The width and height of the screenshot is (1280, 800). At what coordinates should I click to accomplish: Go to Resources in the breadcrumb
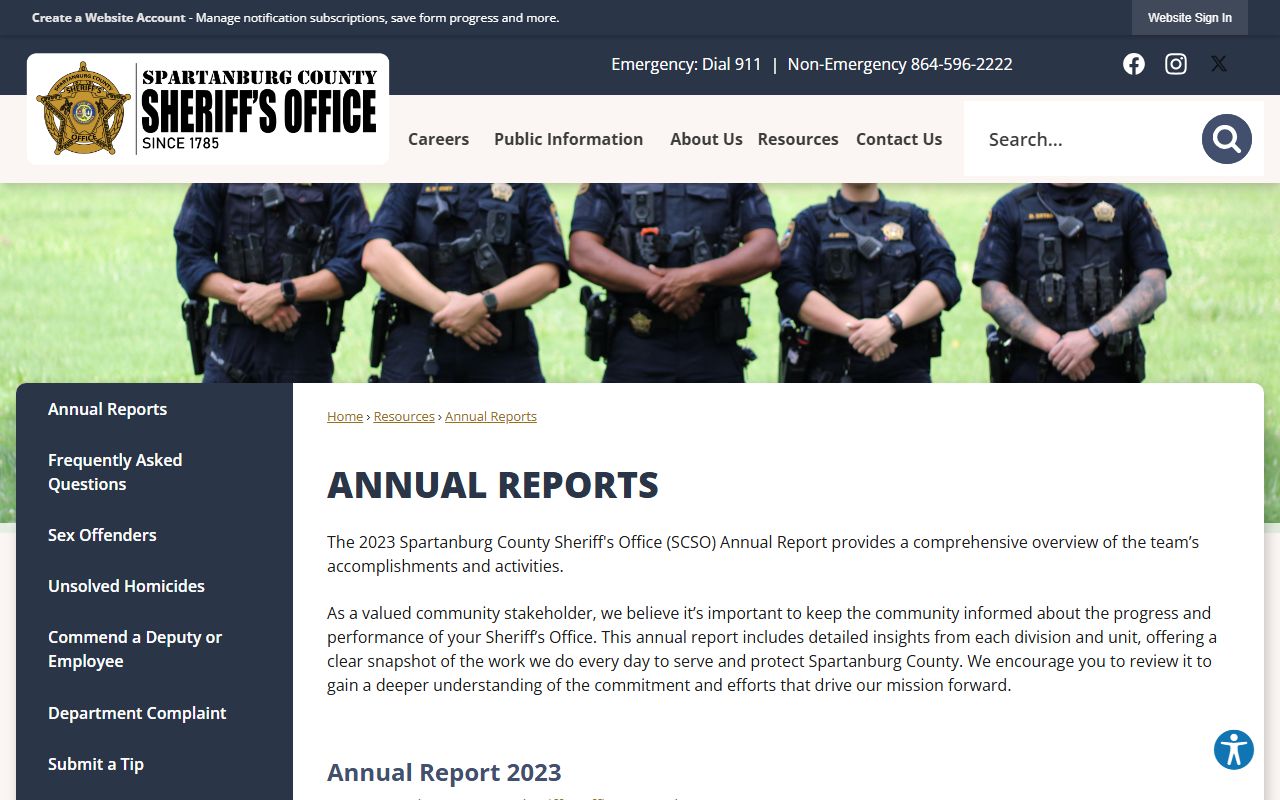[x=404, y=416]
